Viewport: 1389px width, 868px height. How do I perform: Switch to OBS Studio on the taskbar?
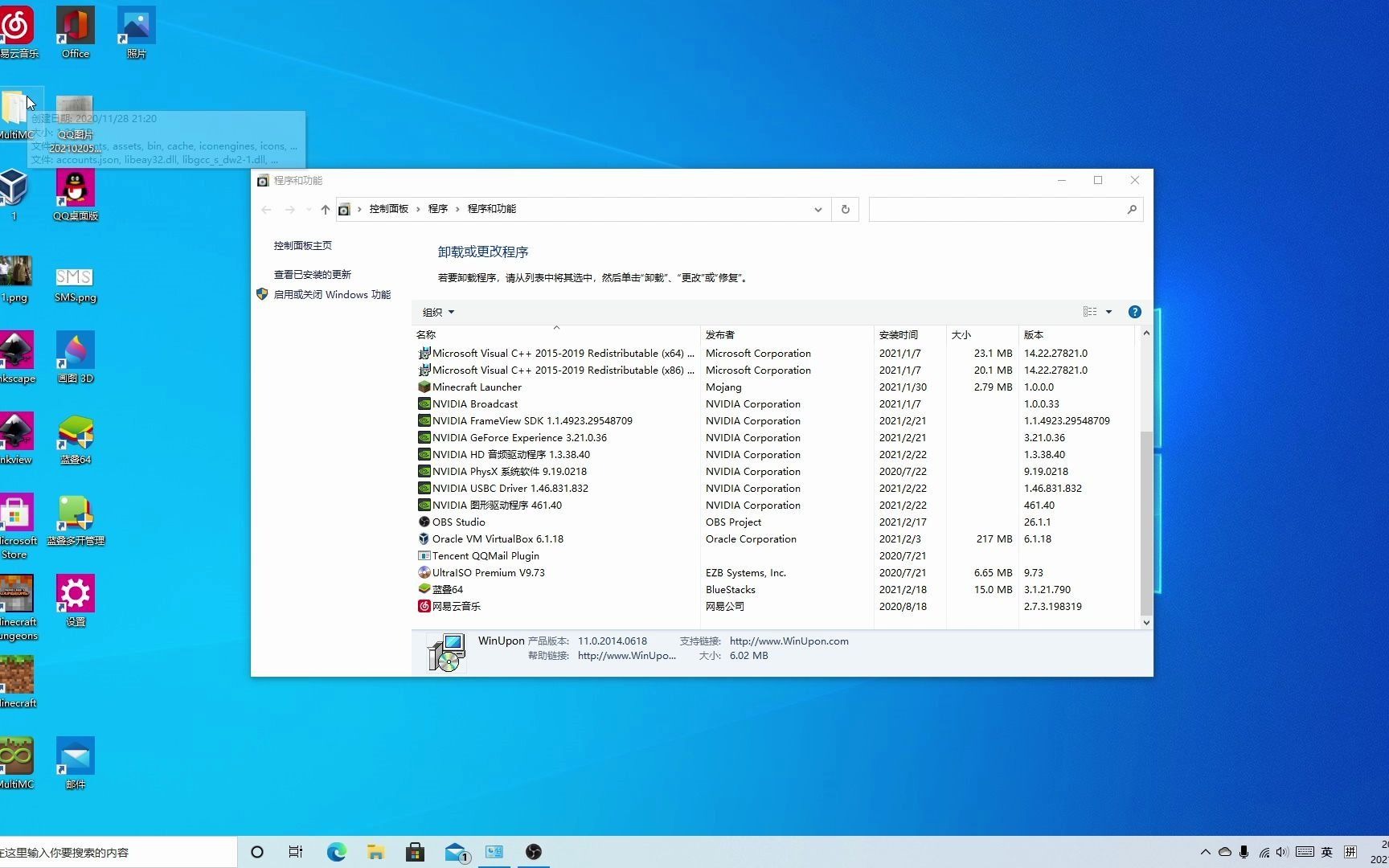(534, 852)
